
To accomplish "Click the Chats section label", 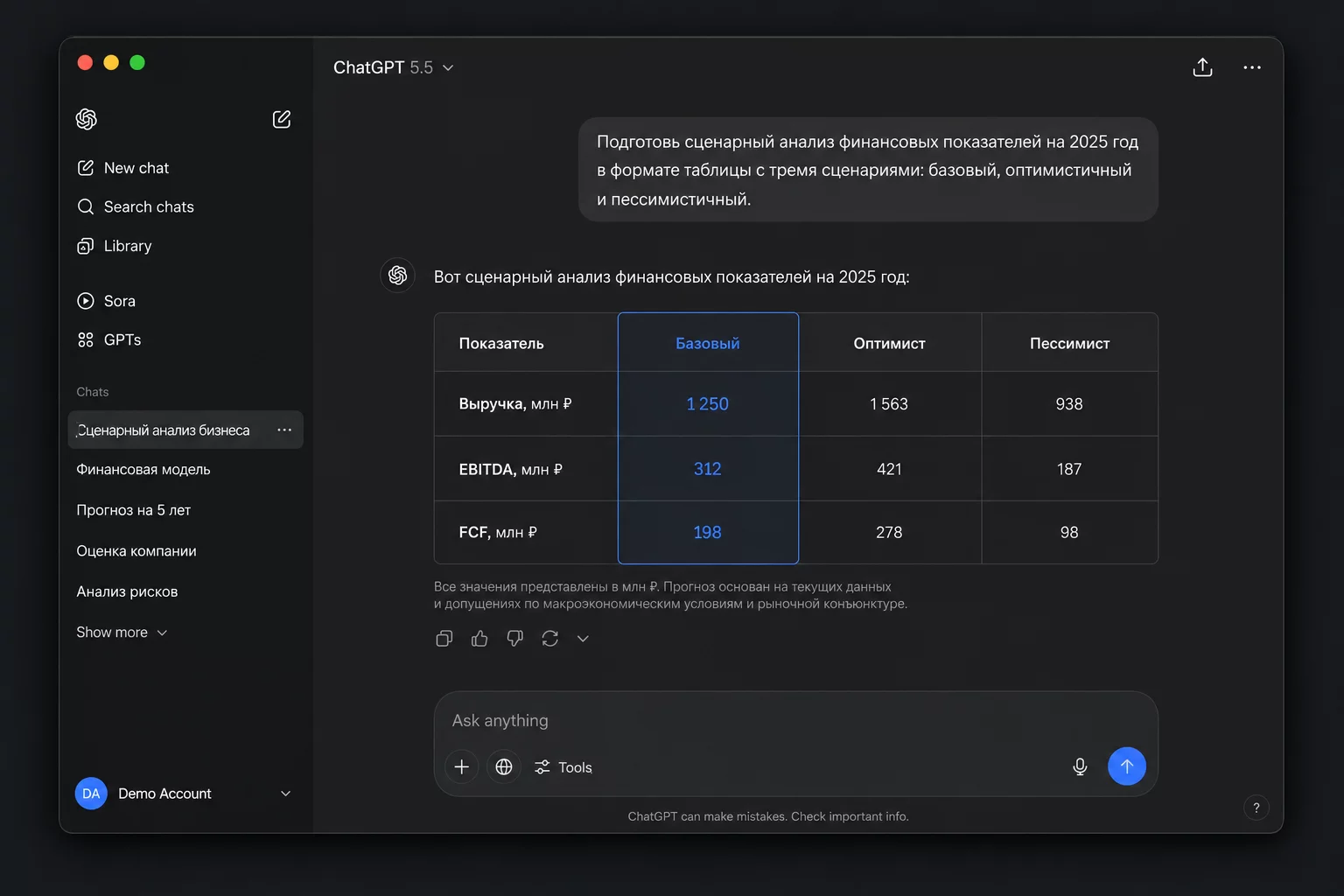I will (93, 392).
